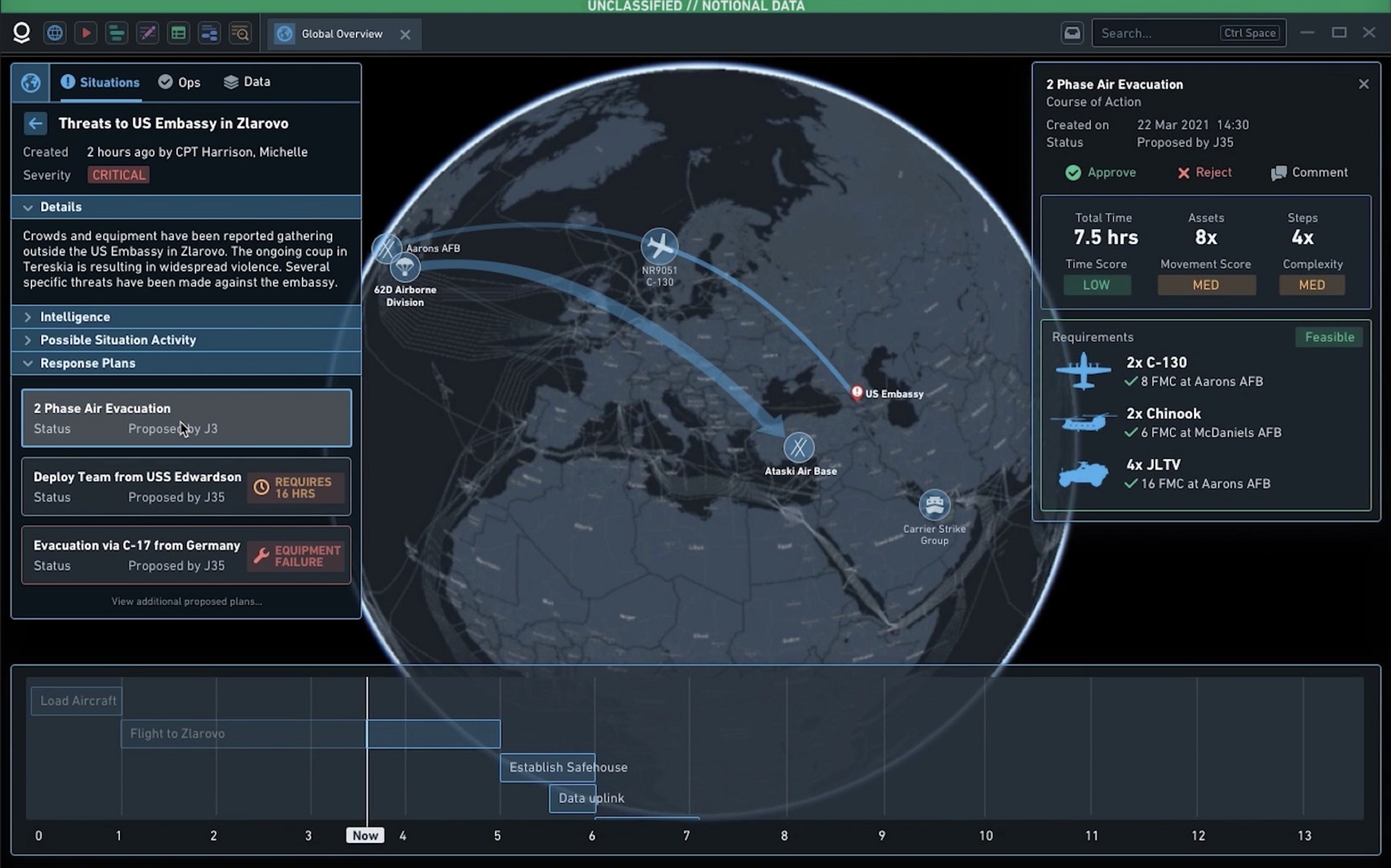Image resolution: width=1391 pixels, height=868 pixels.
Task: Approve the 2 Phase Air Evacuation plan
Action: pos(1101,173)
